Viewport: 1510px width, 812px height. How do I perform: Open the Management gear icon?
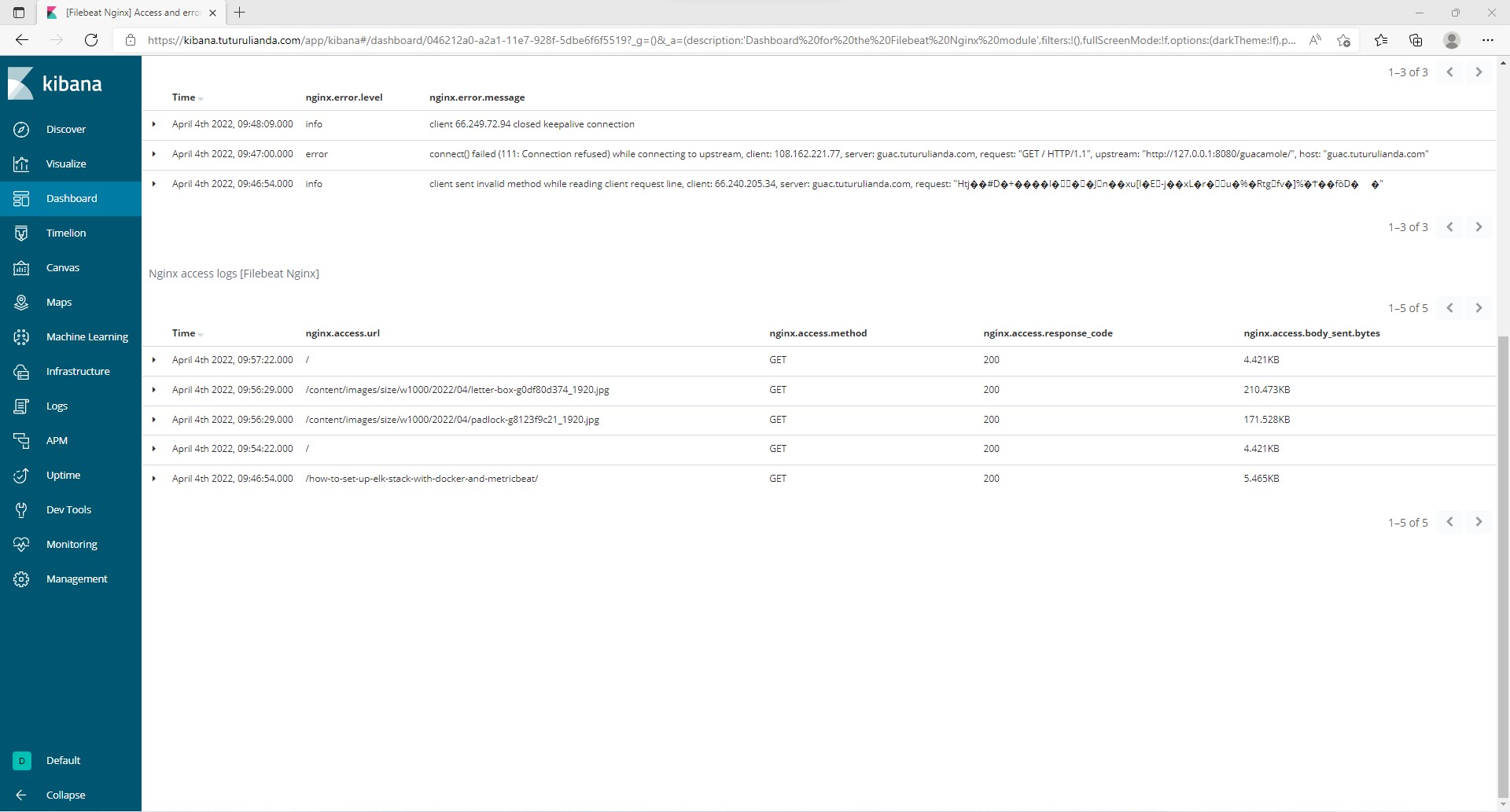point(21,579)
